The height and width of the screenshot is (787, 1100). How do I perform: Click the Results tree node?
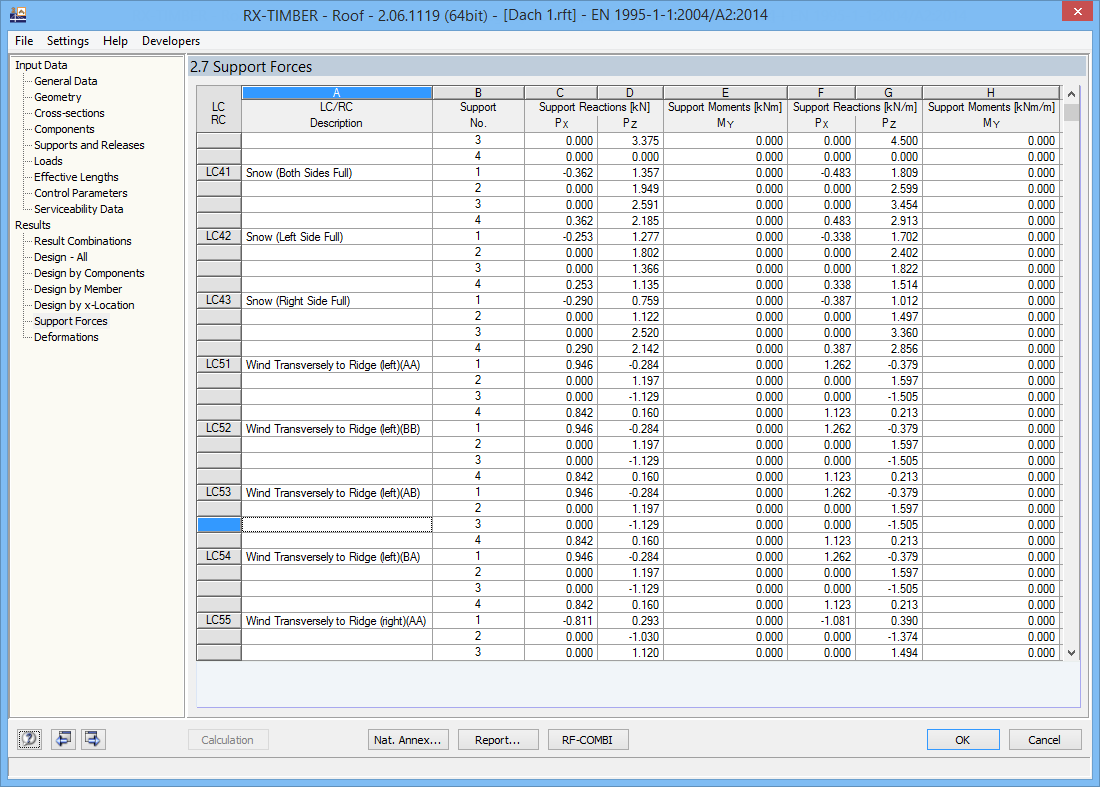coord(33,225)
